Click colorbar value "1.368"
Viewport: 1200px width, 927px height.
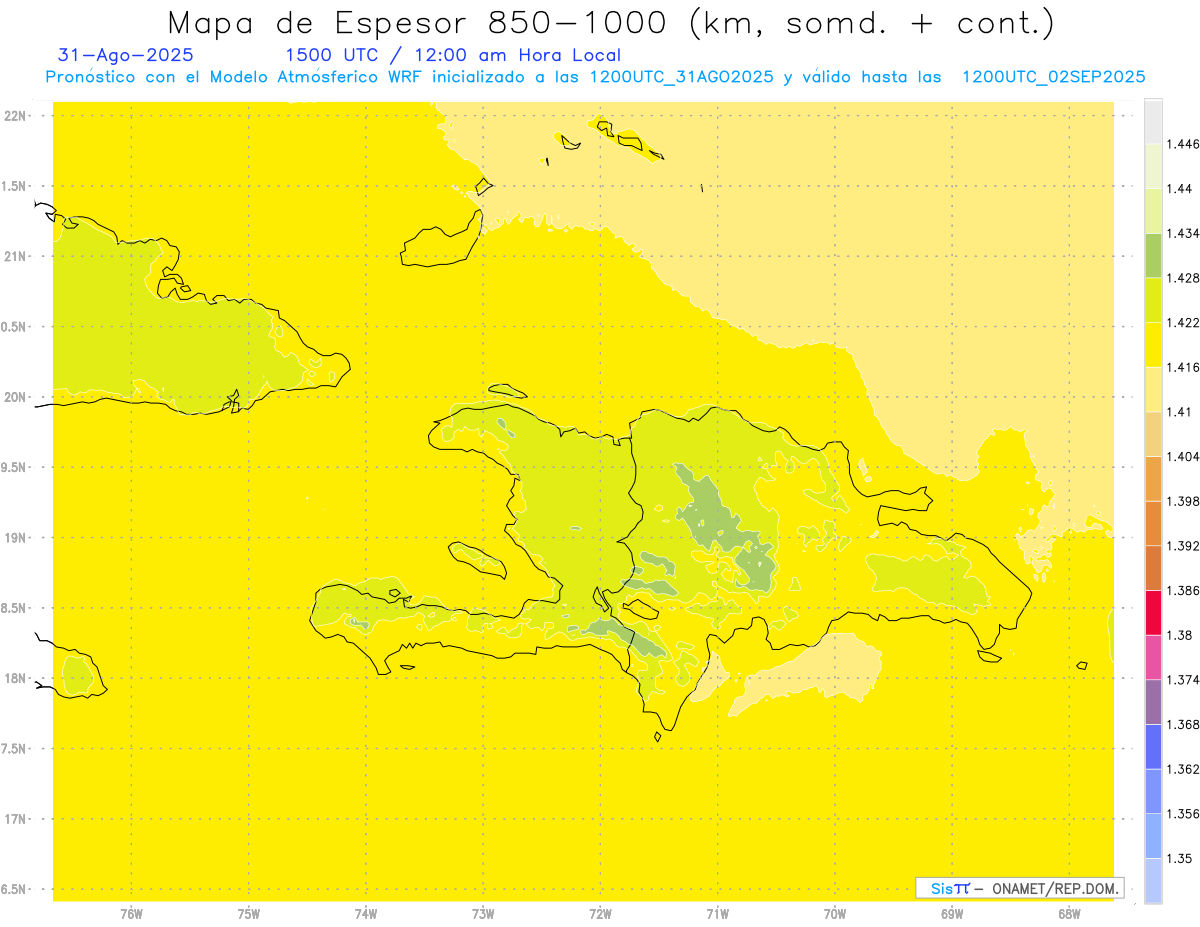click(1183, 724)
